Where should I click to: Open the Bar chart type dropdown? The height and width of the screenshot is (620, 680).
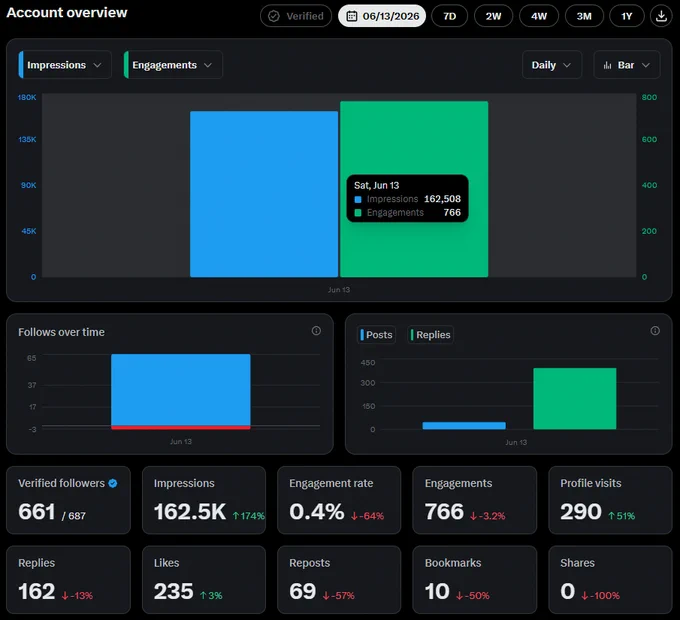(x=627, y=65)
